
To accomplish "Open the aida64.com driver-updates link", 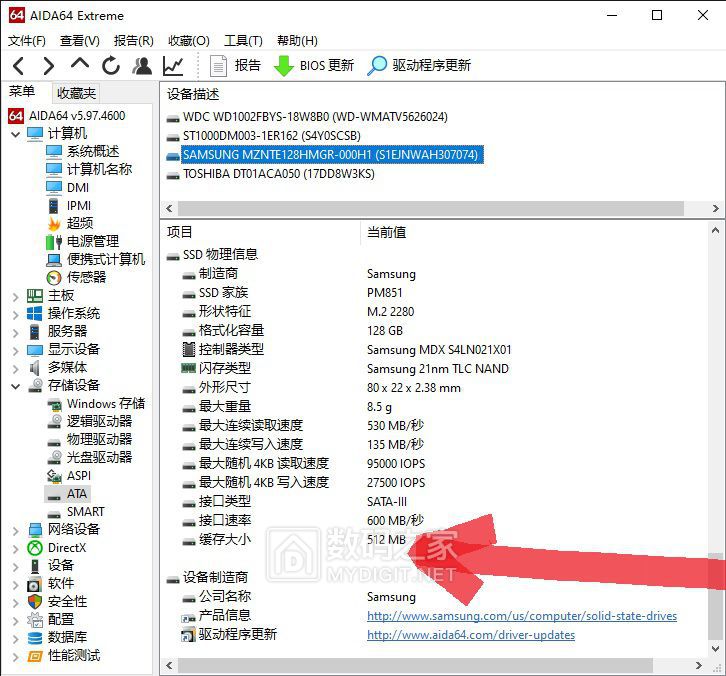I will (x=471, y=635).
